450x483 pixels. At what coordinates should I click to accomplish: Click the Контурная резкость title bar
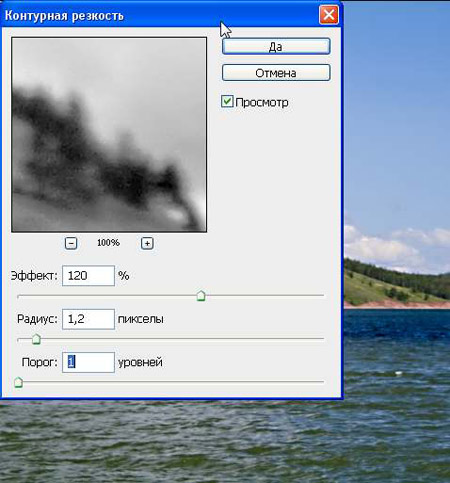pyautogui.click(x=172, y=15)
